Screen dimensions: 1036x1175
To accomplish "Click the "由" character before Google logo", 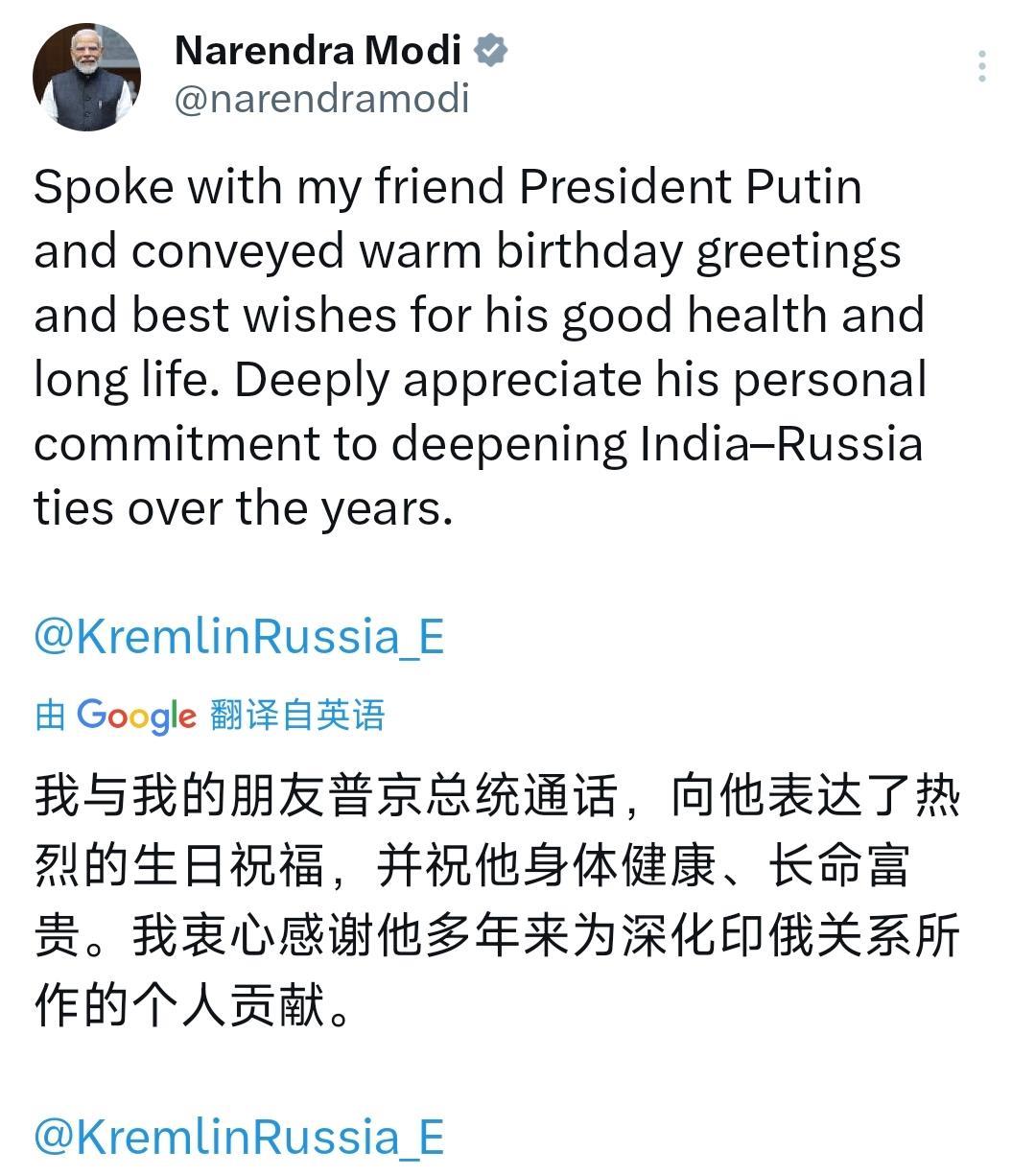I will pos(50,716).
